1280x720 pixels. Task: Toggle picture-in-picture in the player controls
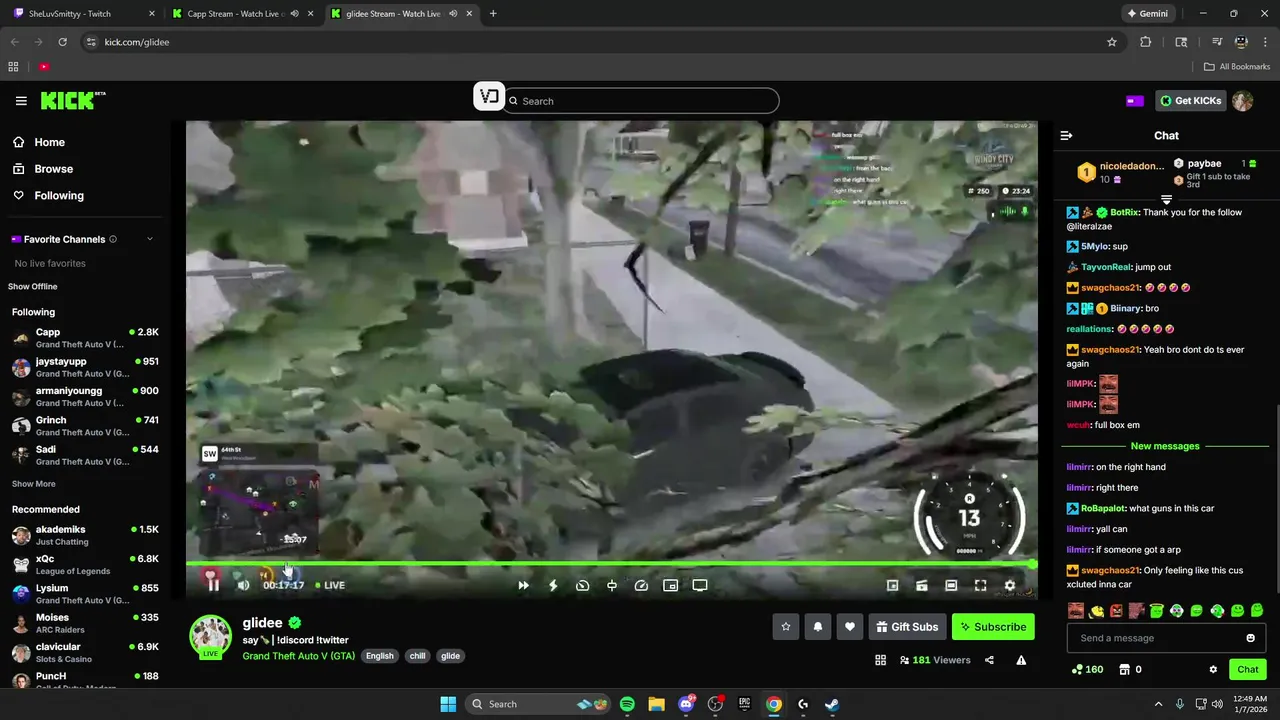coord(671,585)
